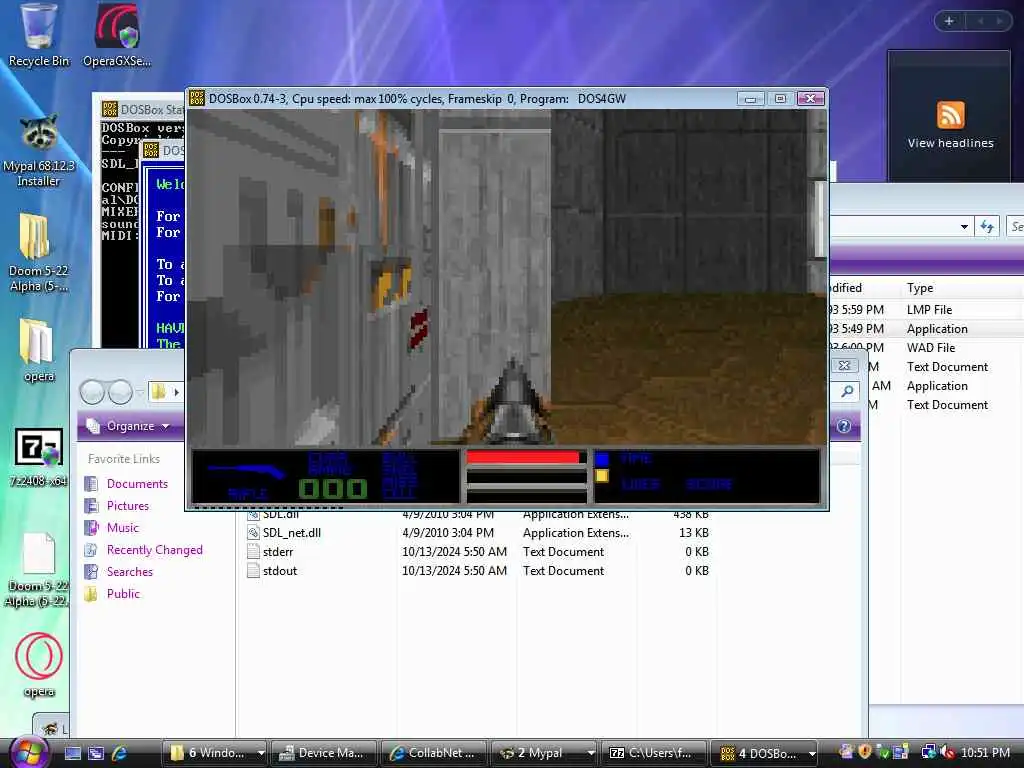
Task: Click the volume tray icon
Action: tap(947, 753)
